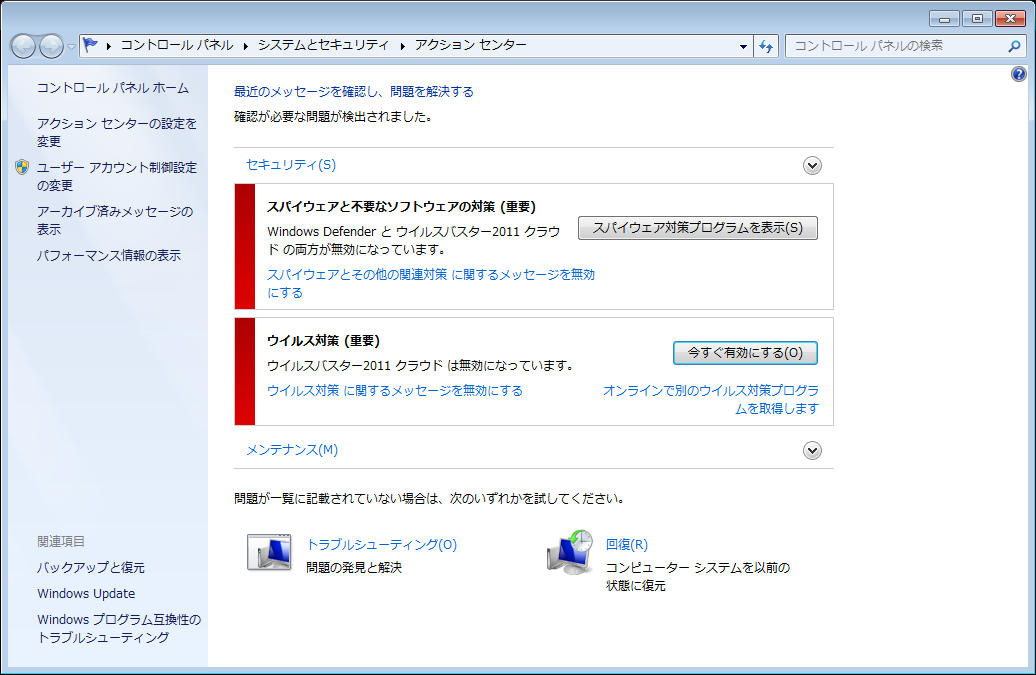Open Windows プログラム互換性のトラブルシューティング link
Screen dimensions: 1036x675
[119, 628]
